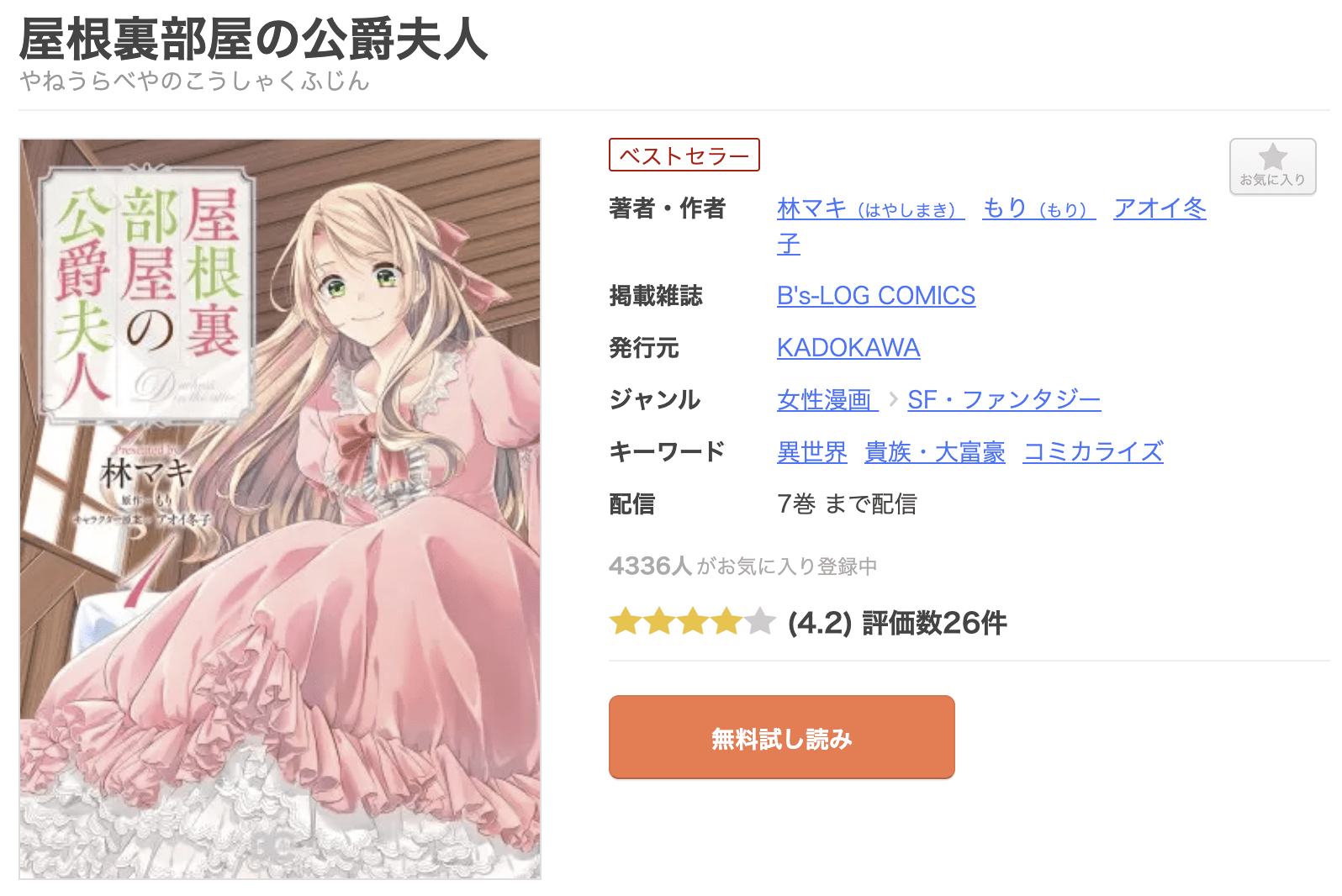Select genre 女性漫画
Viewport: 1342px width, 896px height.
[827, 400]
